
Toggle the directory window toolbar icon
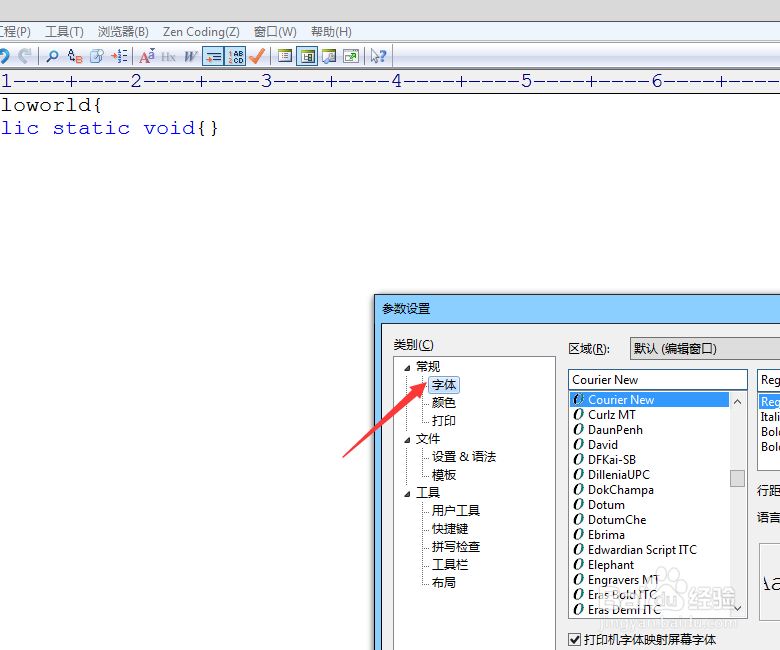pos(307,57)
